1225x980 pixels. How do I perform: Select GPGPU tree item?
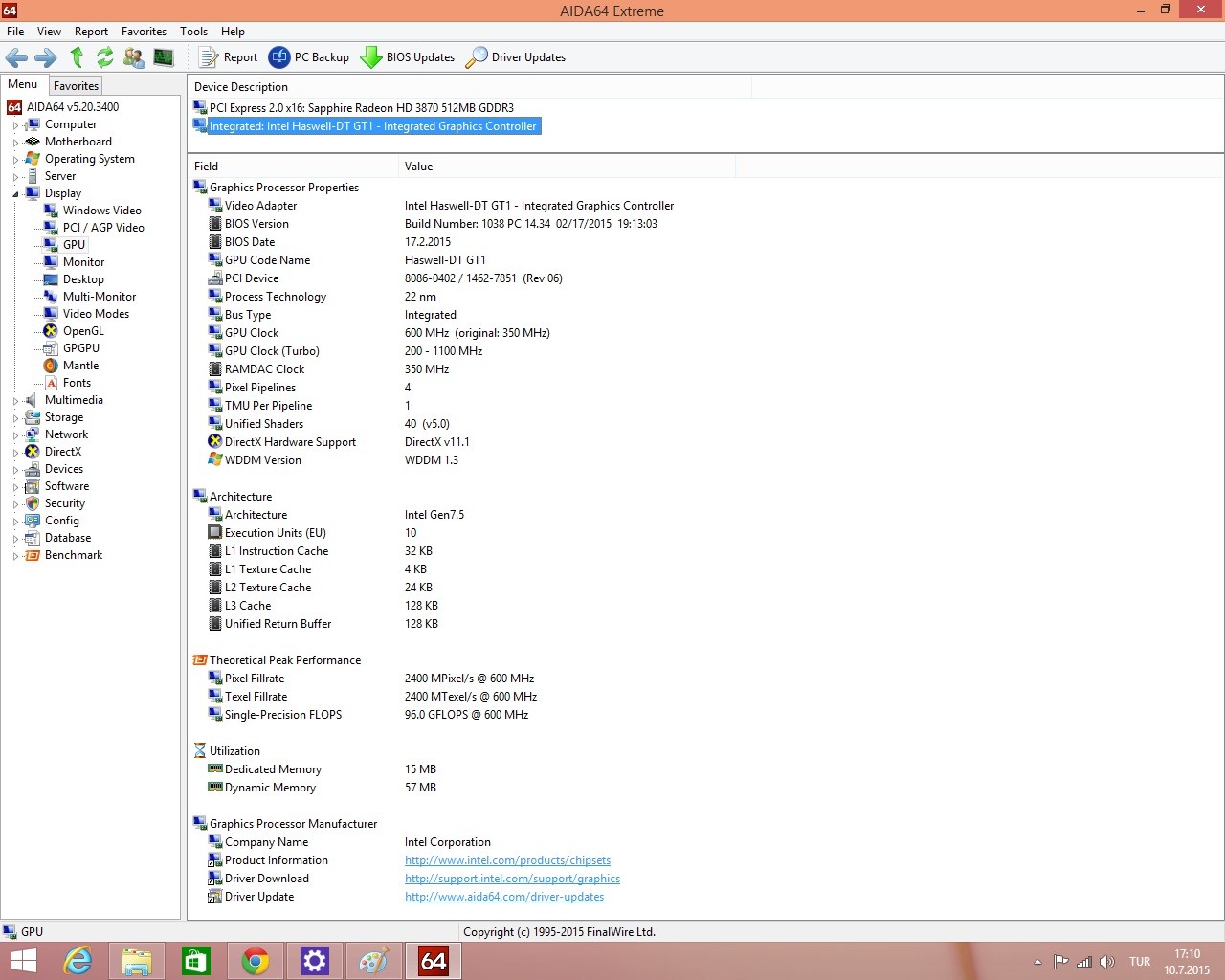[81, 348]
